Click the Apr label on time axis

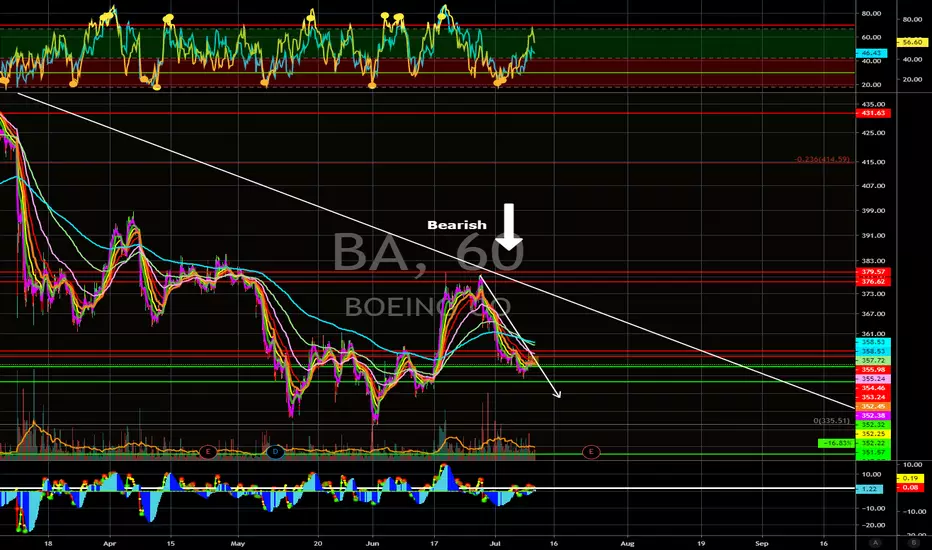(109, 543)
